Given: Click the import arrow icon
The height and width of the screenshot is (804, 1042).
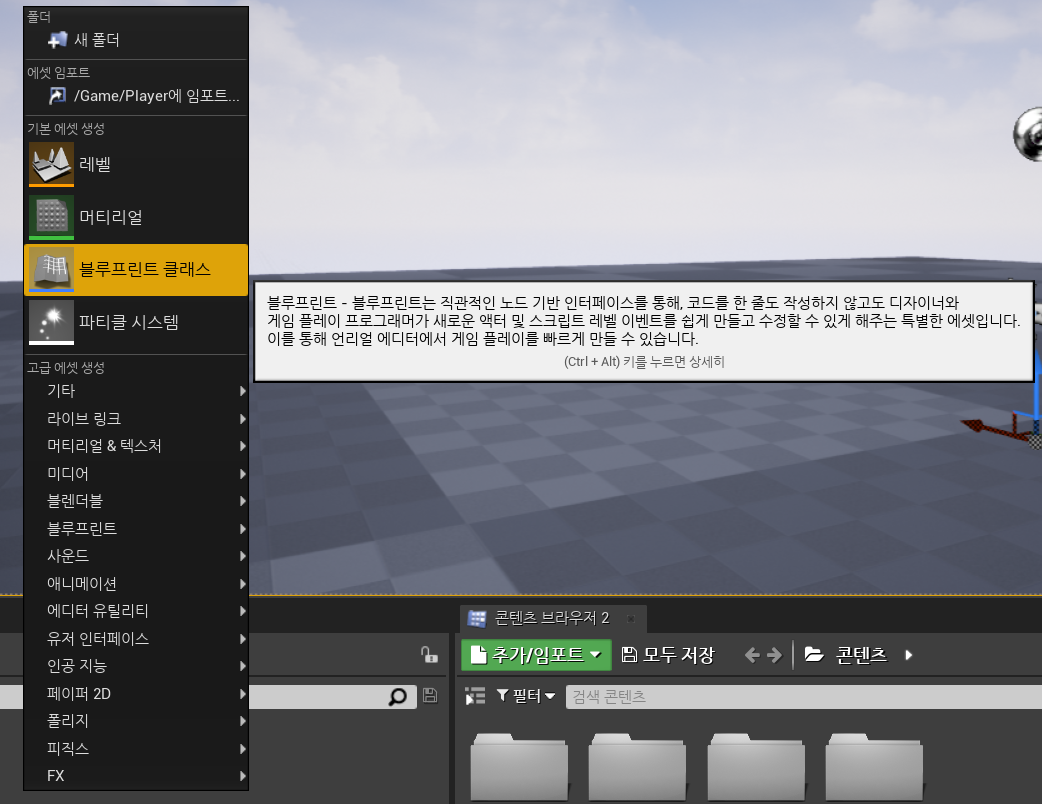Looking at the screenshot, I should click(57, 96).
